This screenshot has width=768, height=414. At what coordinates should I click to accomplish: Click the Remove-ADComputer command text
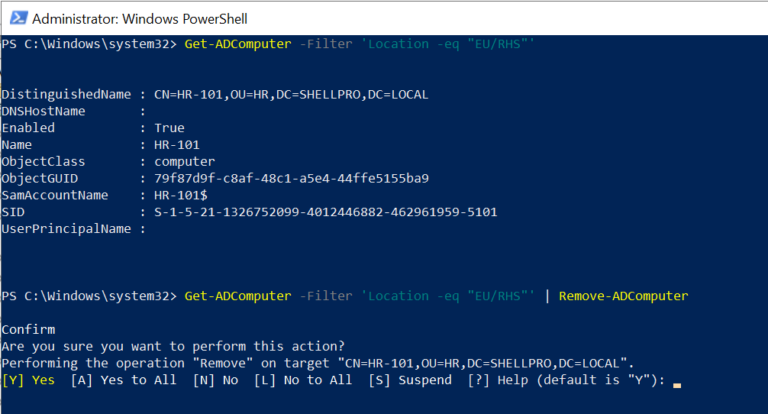(x=623, y=296)
